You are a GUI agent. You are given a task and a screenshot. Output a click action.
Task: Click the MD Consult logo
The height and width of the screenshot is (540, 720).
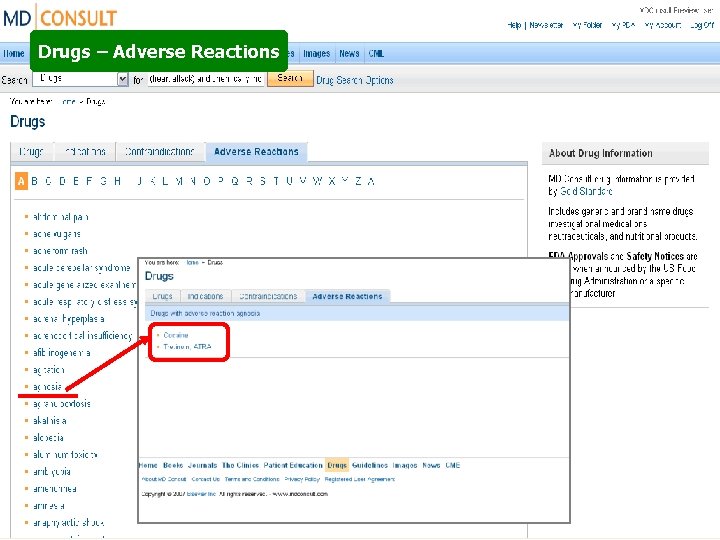pos(60,17)
